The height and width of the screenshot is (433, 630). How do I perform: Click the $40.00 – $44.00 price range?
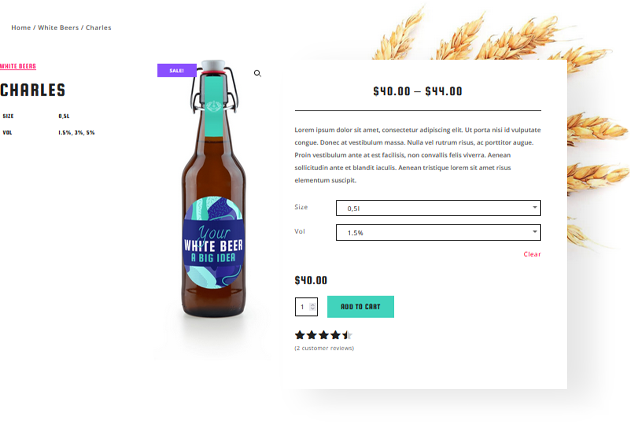click(x=418, y=91)
